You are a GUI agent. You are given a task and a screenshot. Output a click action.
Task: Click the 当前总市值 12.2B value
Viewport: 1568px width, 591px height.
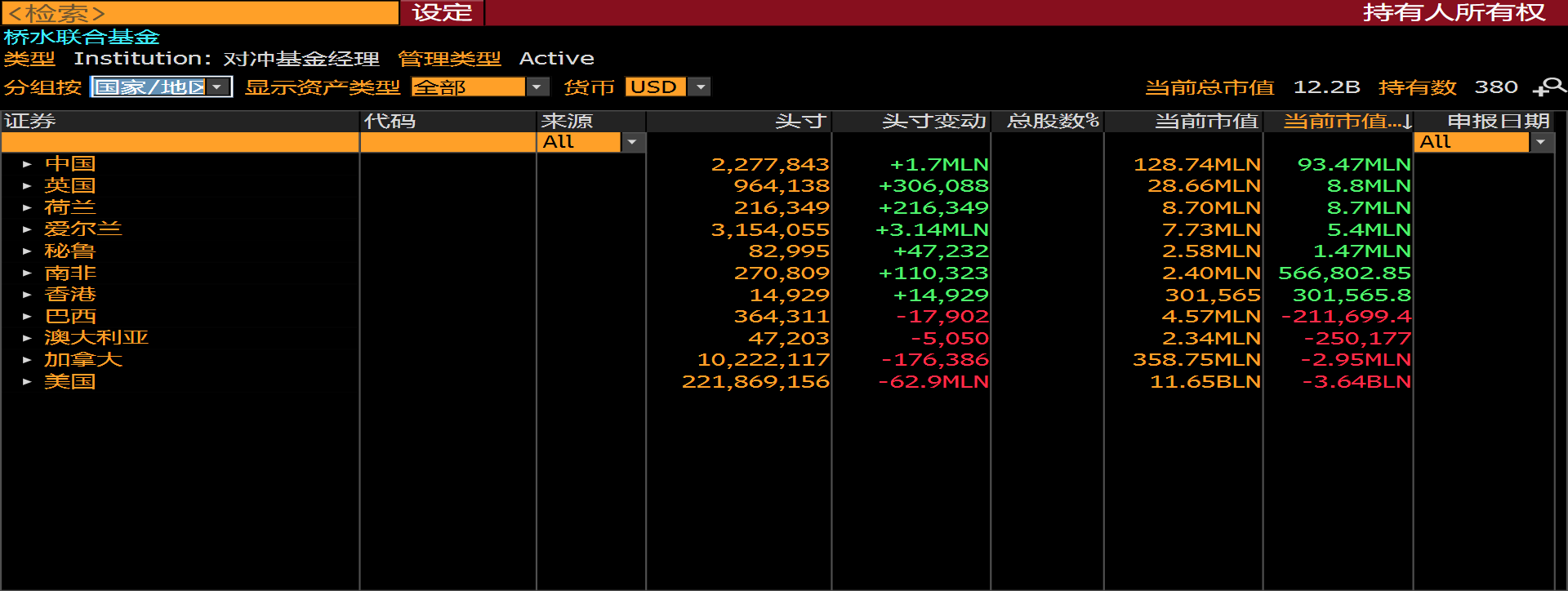point(1326,87)
